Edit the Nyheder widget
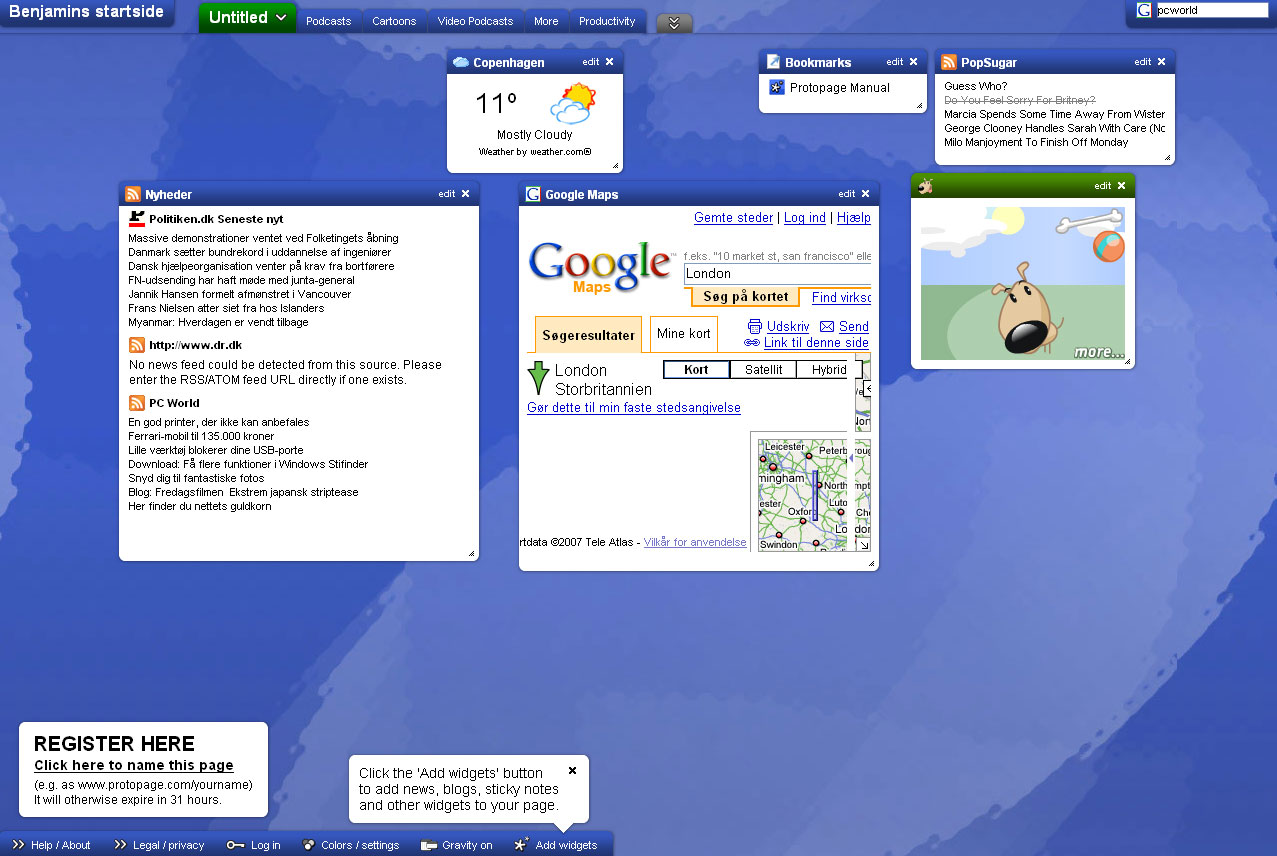Viewport: 1277px width, 856px height. click(x=446, y=194)
